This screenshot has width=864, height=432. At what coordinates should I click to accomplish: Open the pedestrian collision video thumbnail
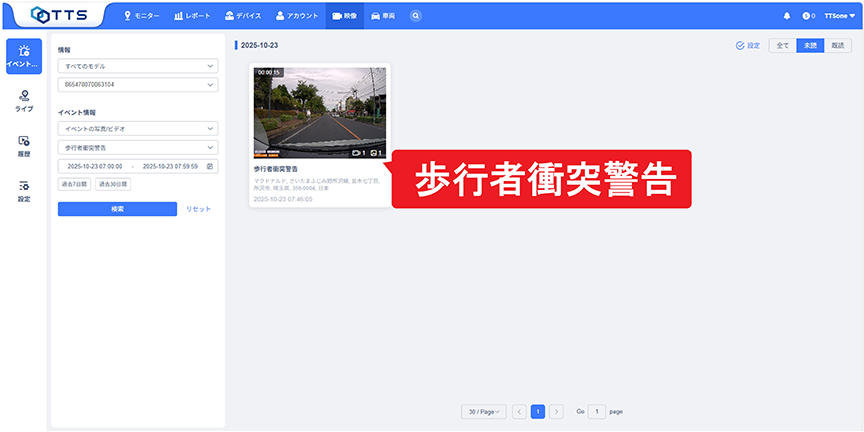(320, 113)
